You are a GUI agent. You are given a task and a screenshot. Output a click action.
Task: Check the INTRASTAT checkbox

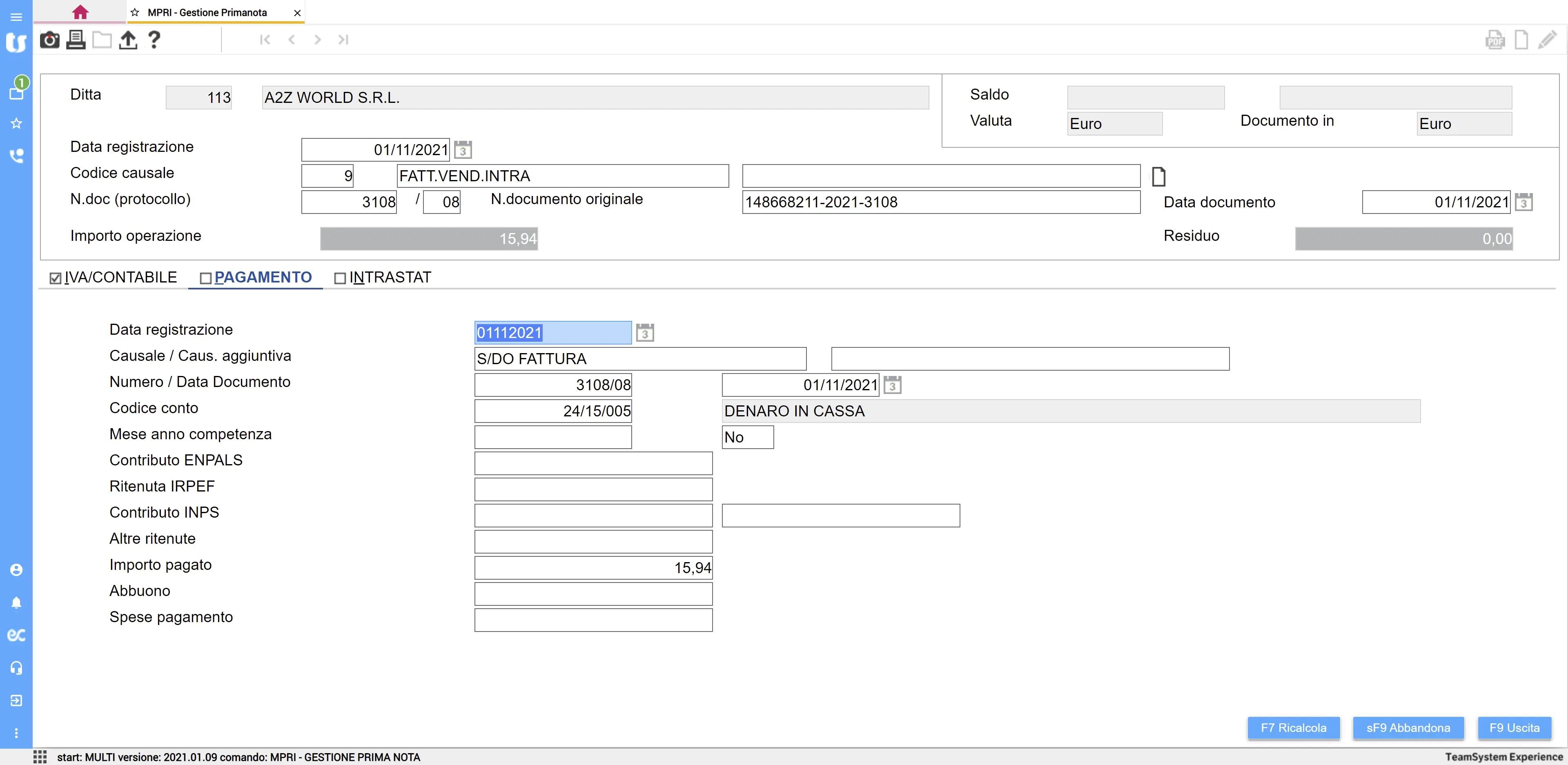pos(340,278)
